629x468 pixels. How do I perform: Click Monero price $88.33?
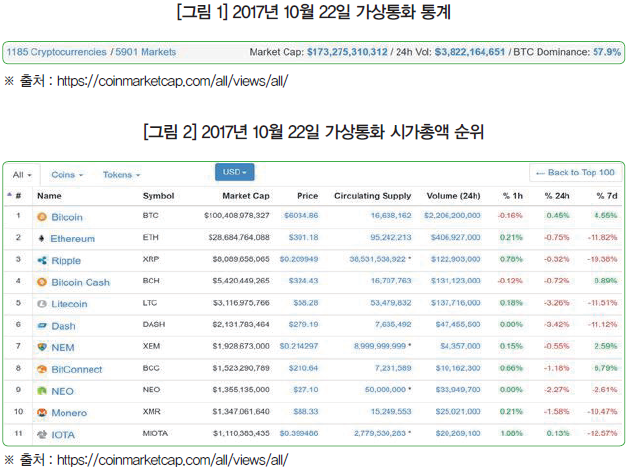(306, 411)
